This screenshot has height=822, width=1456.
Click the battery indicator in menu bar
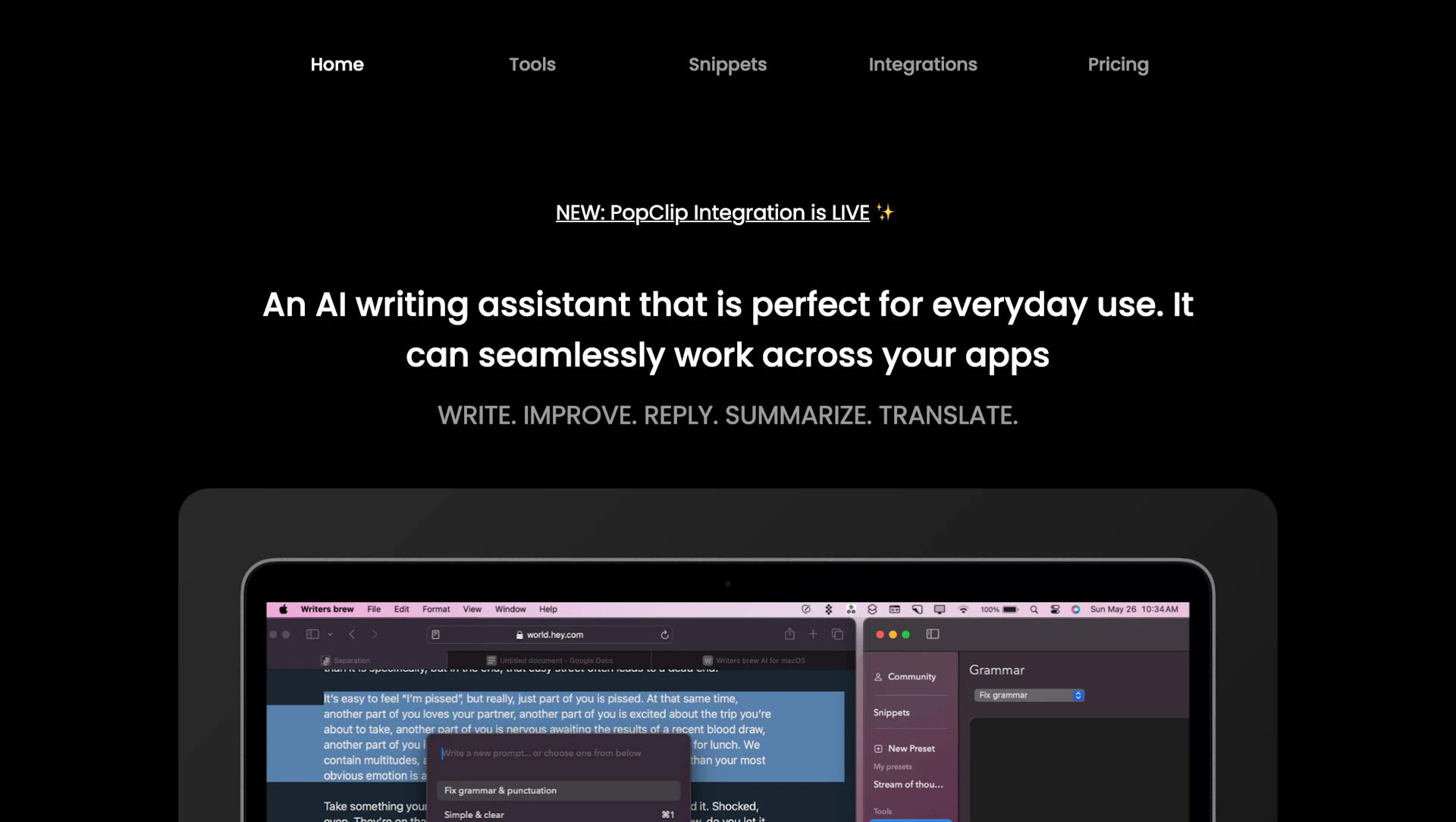pos(999,609)
